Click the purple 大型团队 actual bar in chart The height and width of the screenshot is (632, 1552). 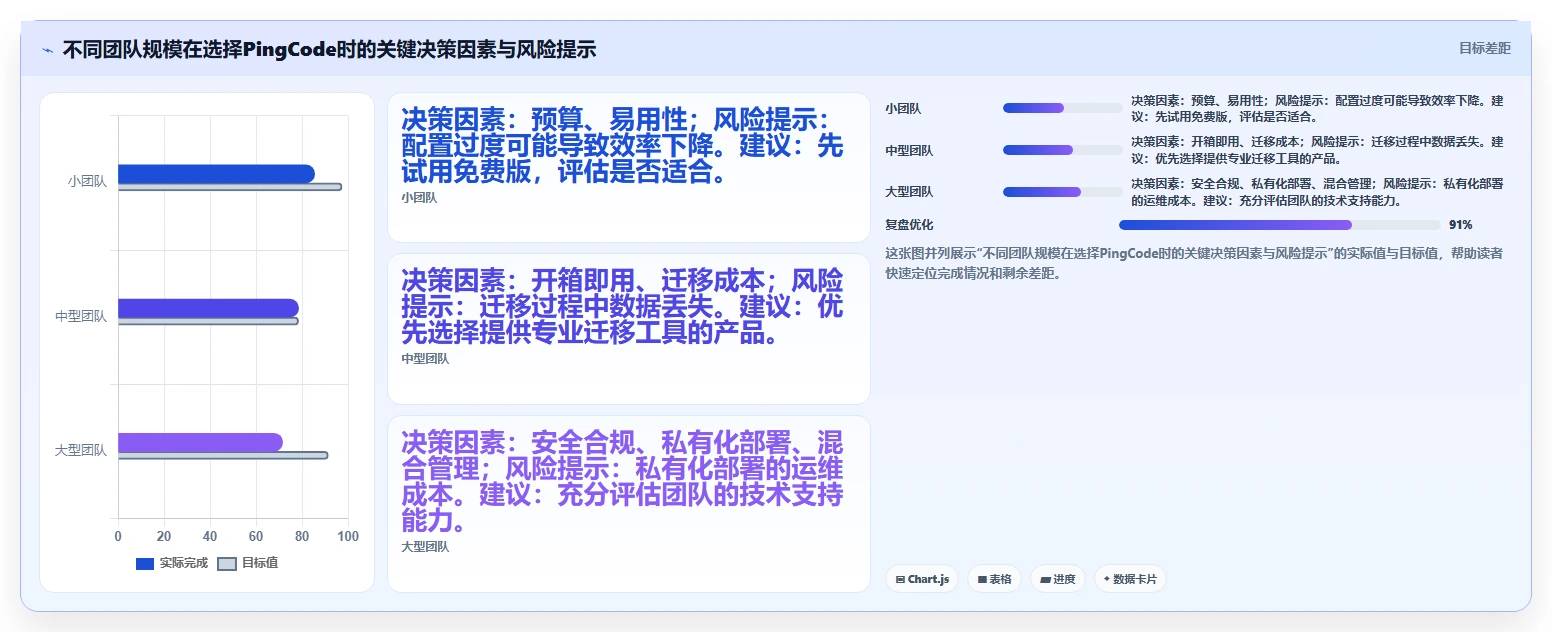point(200,442)
